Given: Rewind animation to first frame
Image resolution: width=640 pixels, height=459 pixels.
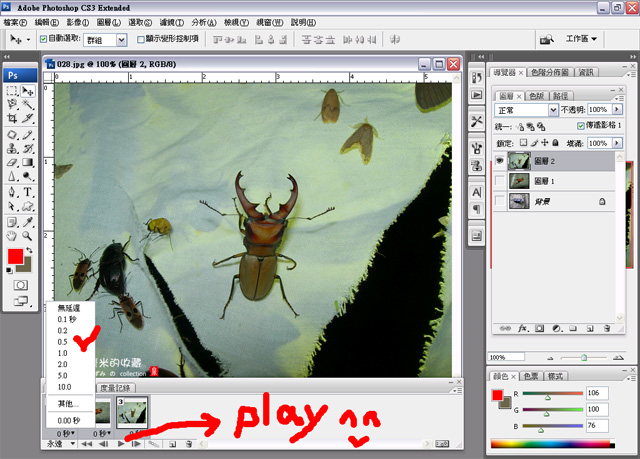Looking at the screenshot, I should [88, 442].
